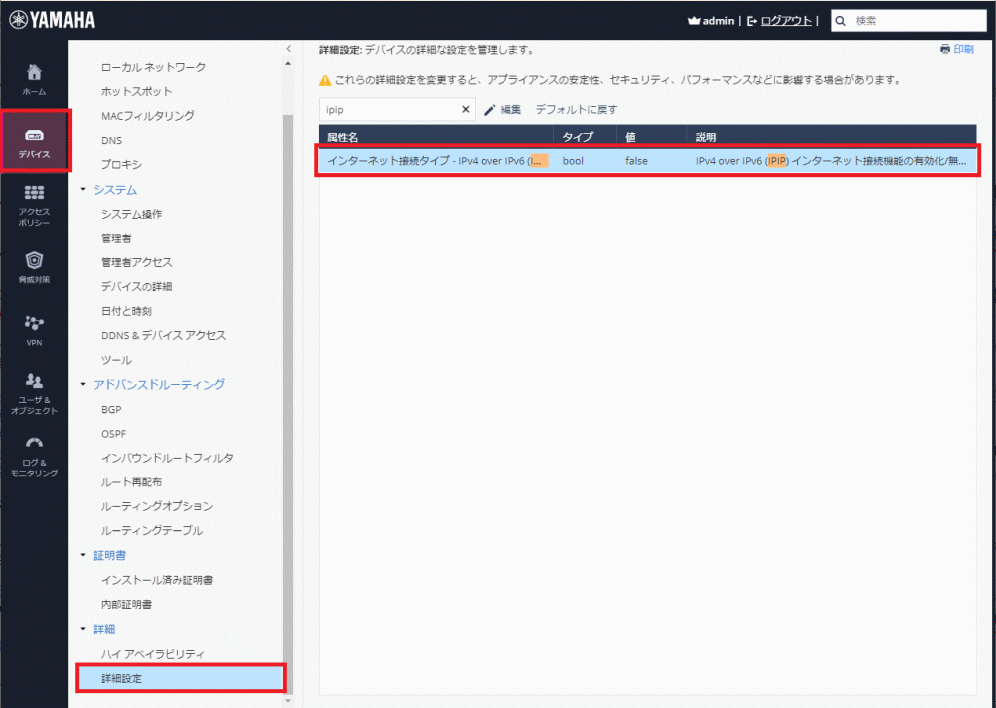Clear the ipip search filter with X

(x=466, y=110)
